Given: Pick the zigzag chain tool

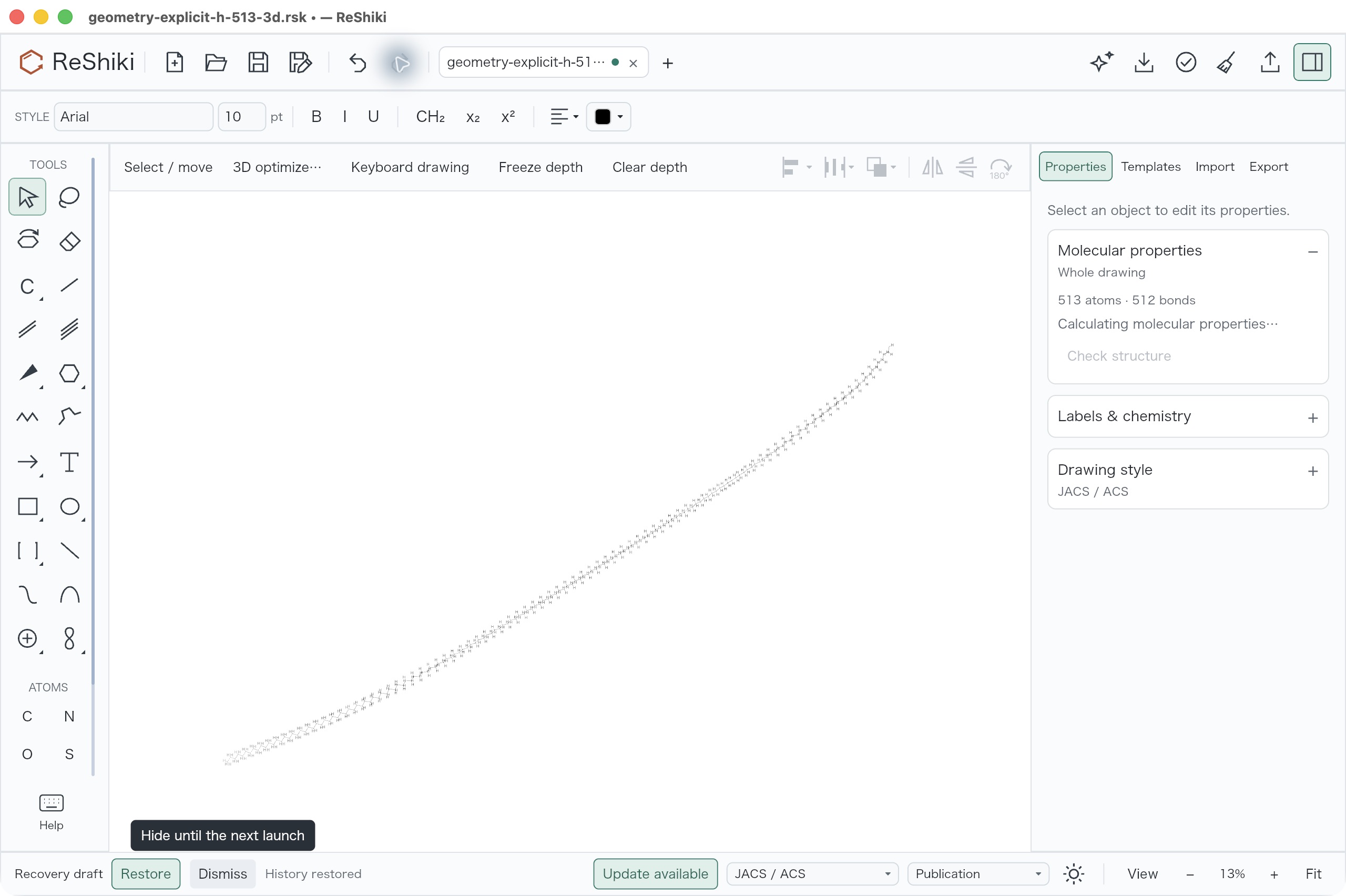Looking at the screenshot, I should click(27, 417).
